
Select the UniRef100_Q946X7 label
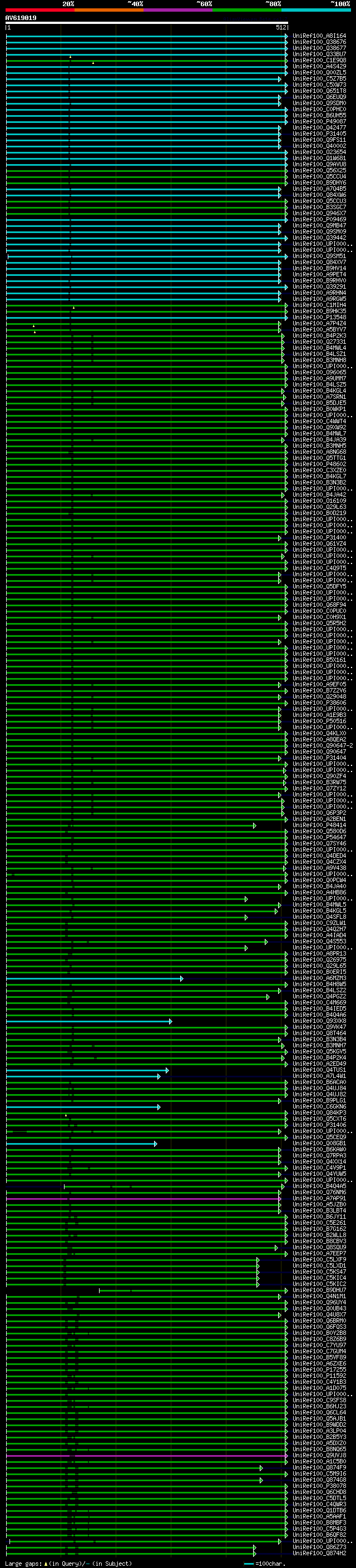point(319,213)
